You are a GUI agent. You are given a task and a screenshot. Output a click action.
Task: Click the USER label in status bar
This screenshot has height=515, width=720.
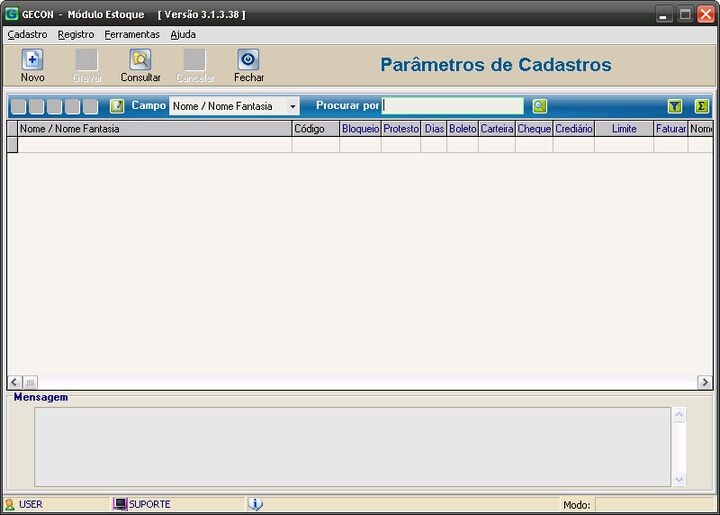click(x=31, y=504)
